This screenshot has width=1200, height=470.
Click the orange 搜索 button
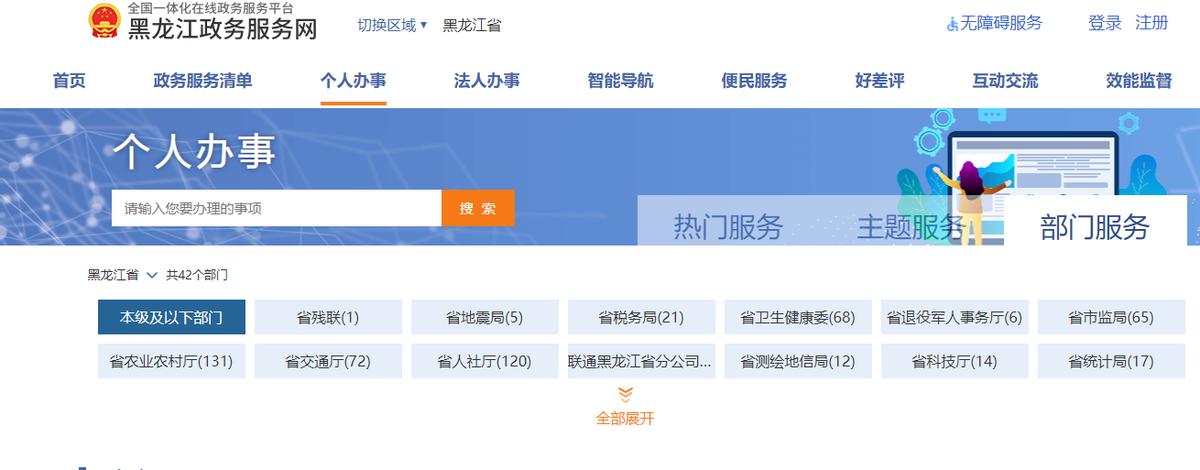tap(478, 208)
